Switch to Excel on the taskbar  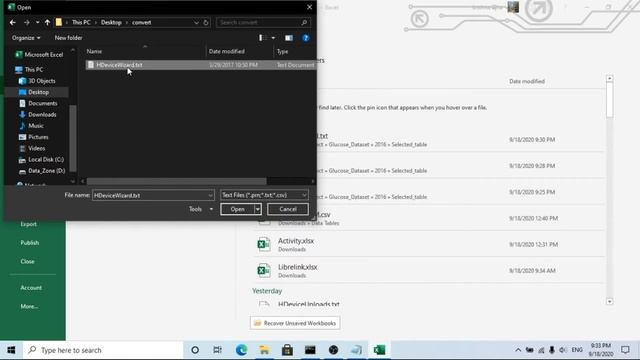click(379, 350)
